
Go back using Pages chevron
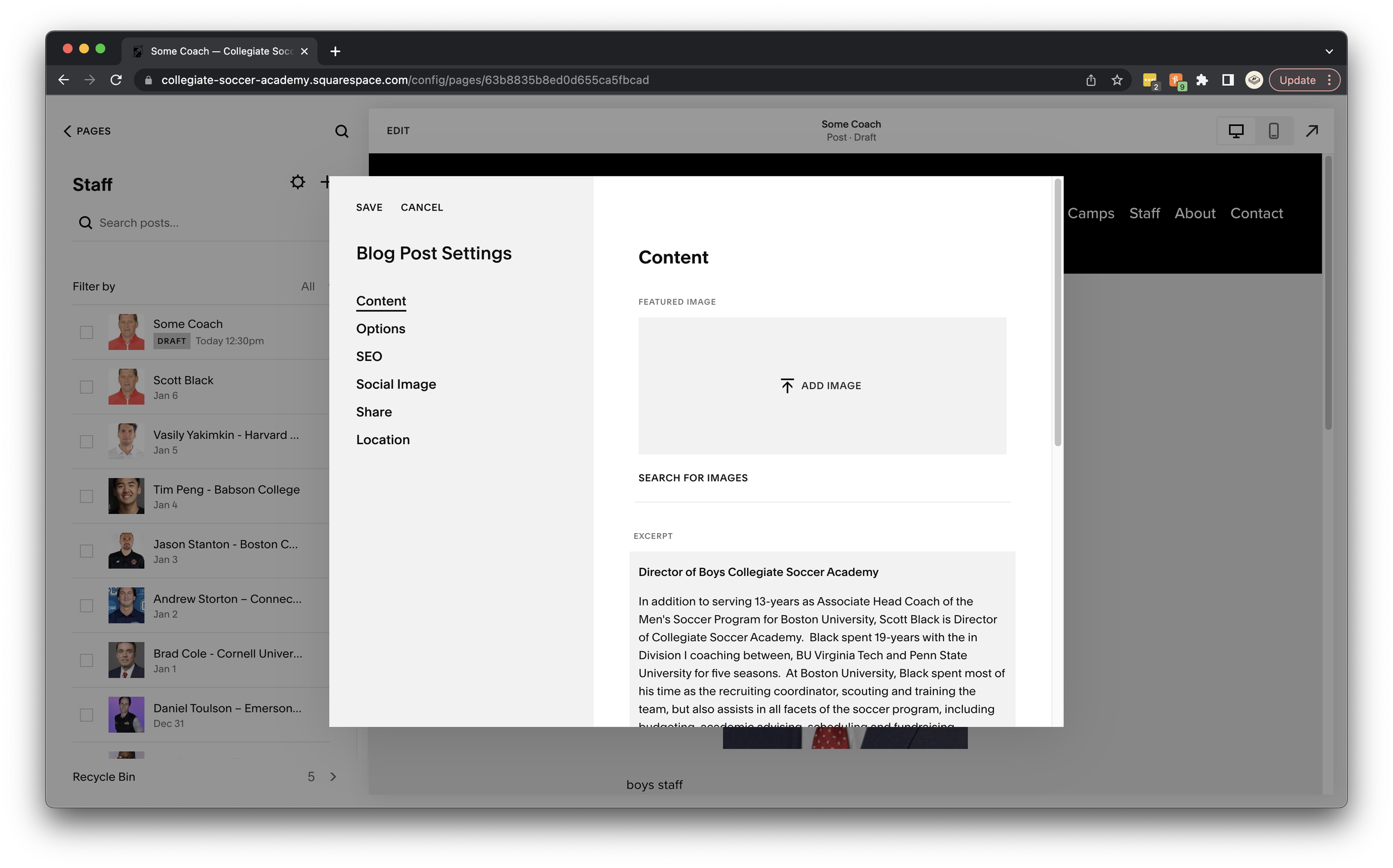(67, 131)
